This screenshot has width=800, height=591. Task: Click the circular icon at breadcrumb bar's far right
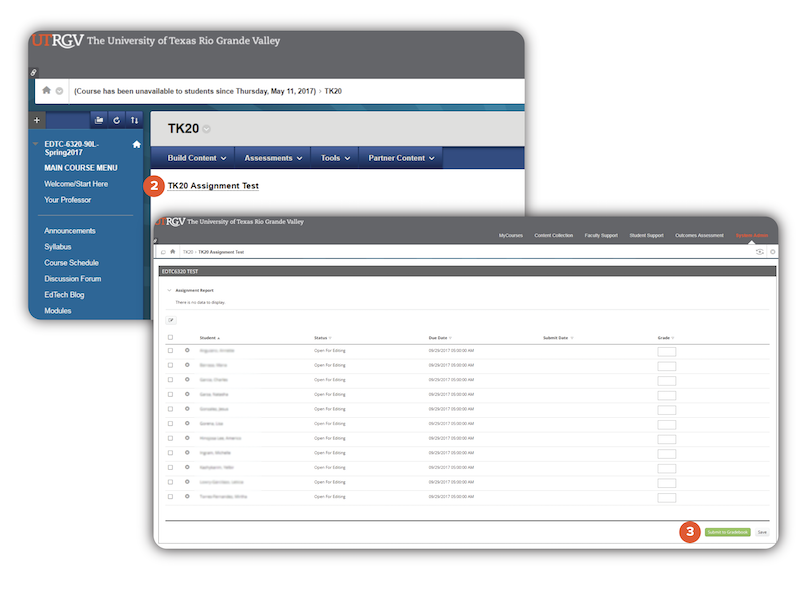pos(772,252)
